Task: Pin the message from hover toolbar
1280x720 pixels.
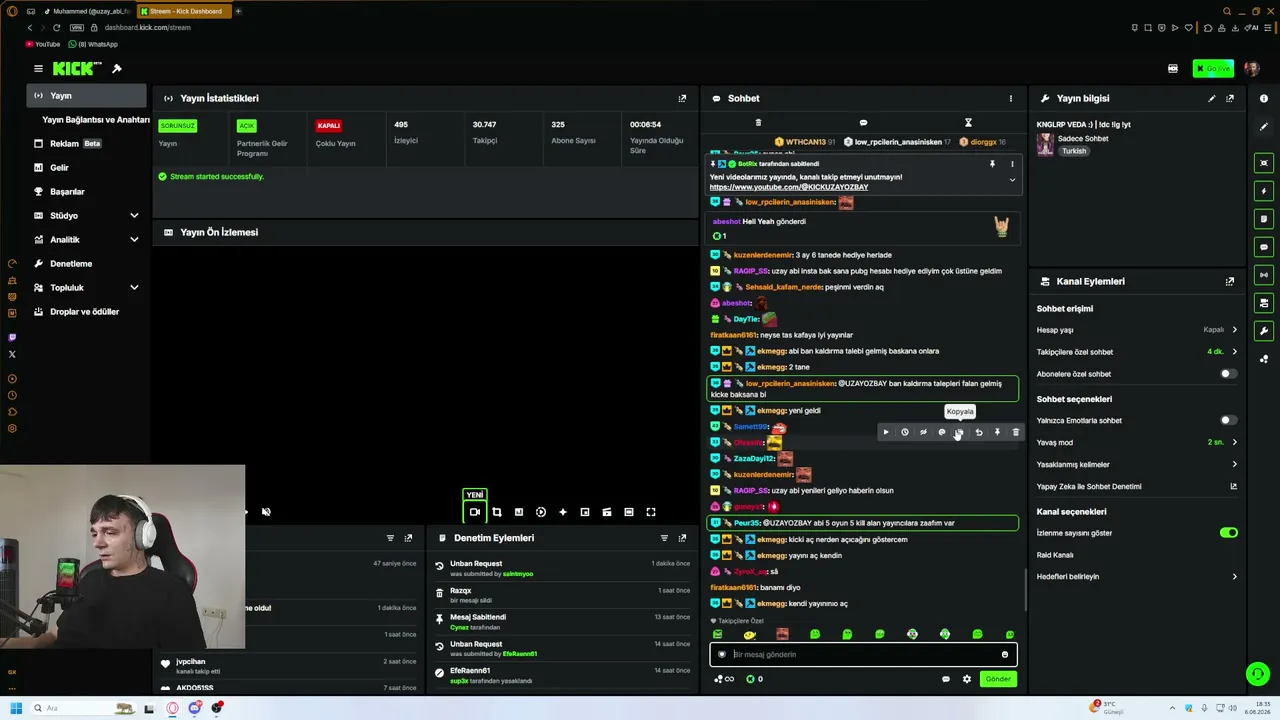Action: (x=997, y=432)
